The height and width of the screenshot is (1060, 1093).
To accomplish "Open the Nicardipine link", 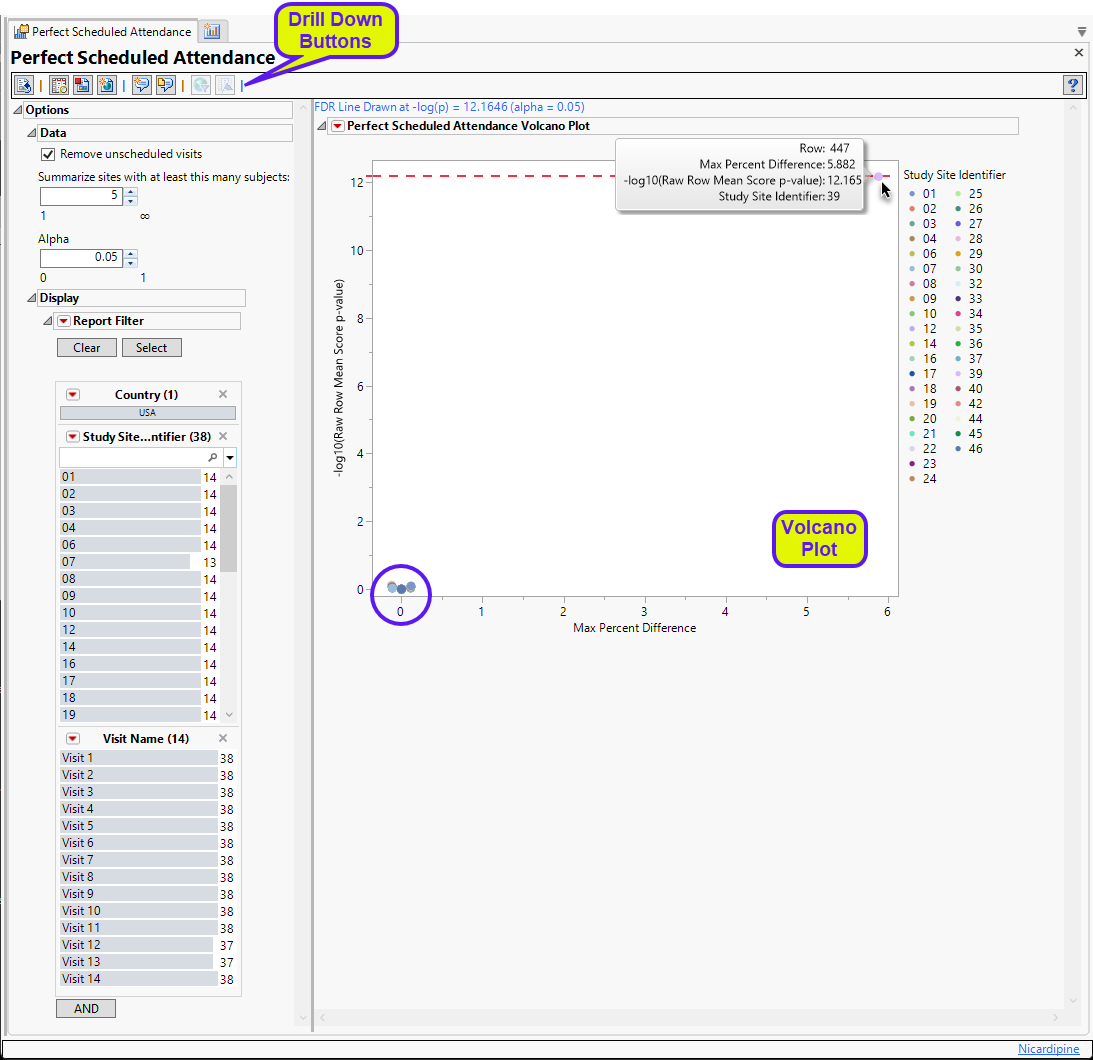I will coord(1048,1049).
